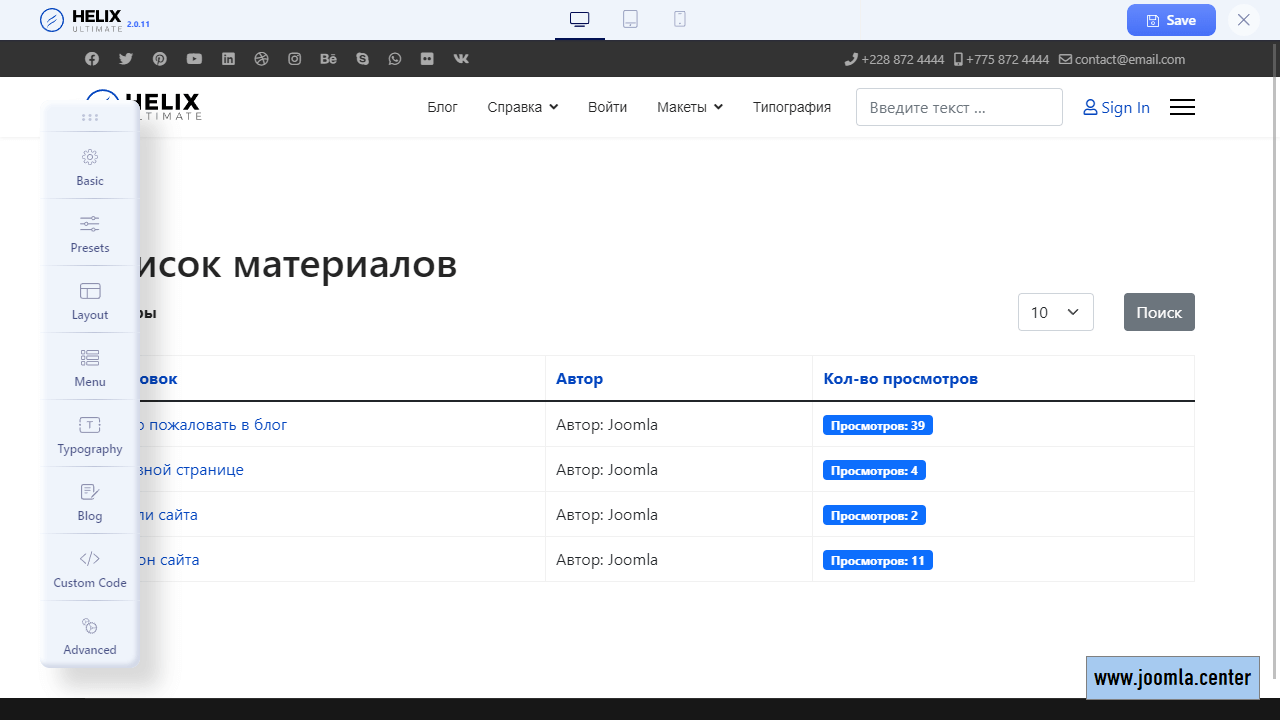Switch to tablet preview mode

coord(630,19)
